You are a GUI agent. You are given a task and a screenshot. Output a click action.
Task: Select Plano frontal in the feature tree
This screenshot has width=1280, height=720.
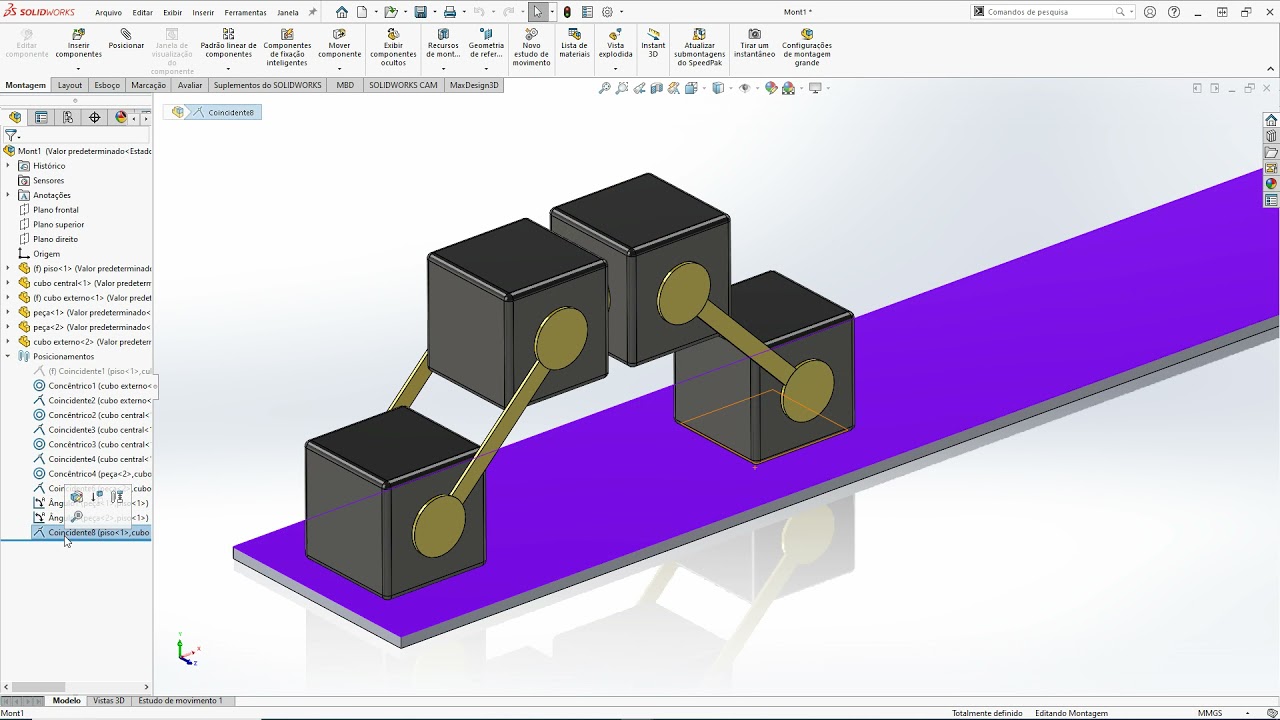[x=48, y=210]
